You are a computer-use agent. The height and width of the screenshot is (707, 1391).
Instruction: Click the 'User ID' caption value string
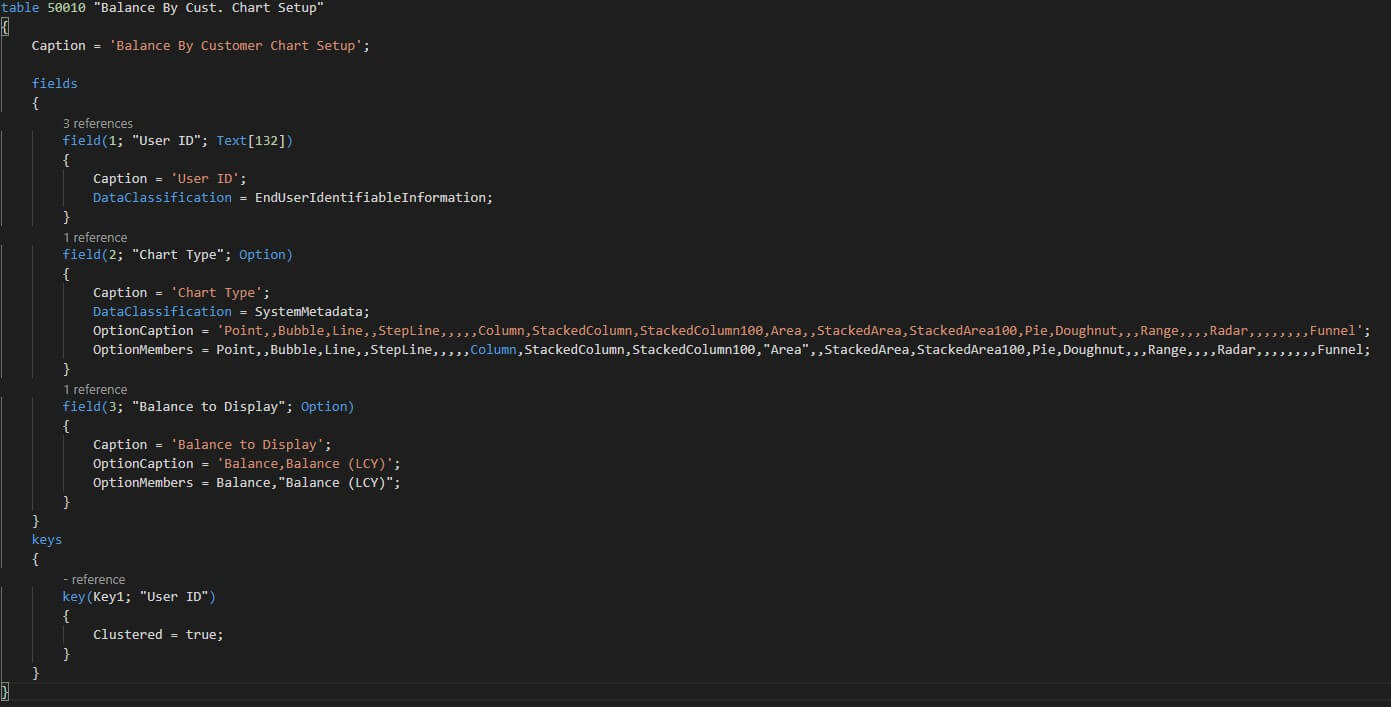[x=205, y=179]
